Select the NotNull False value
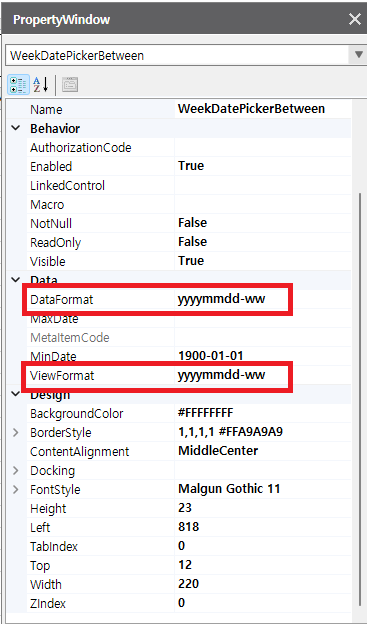 pos(263,223)
